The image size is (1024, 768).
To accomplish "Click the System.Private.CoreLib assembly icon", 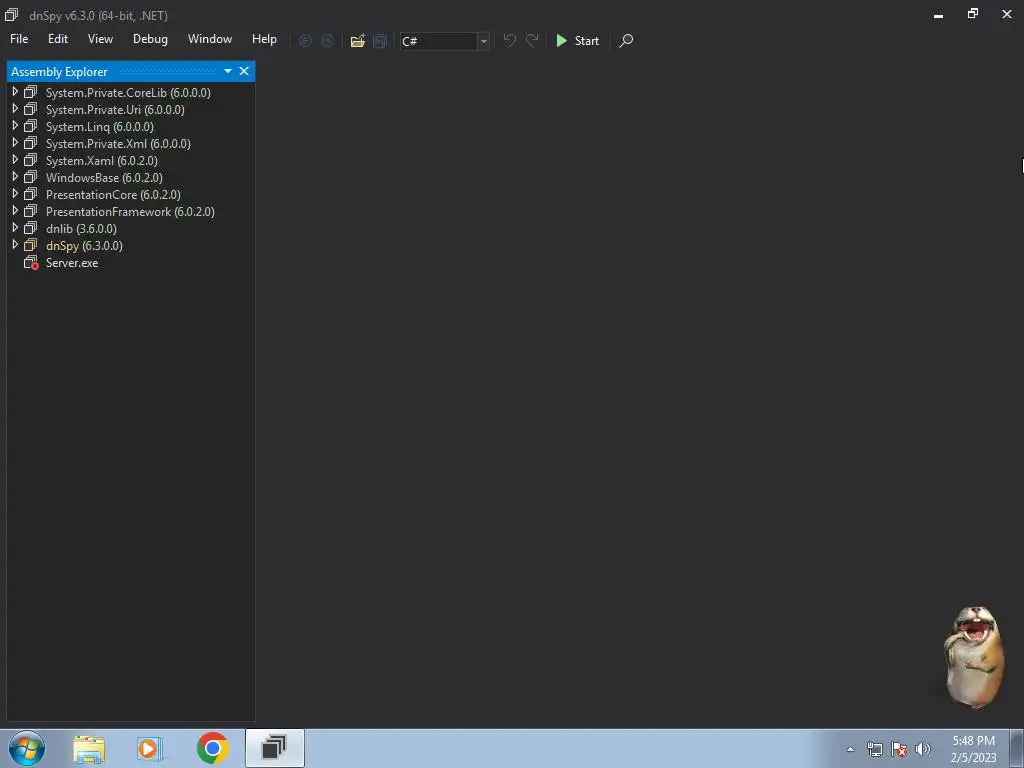I will click(31, 92).
